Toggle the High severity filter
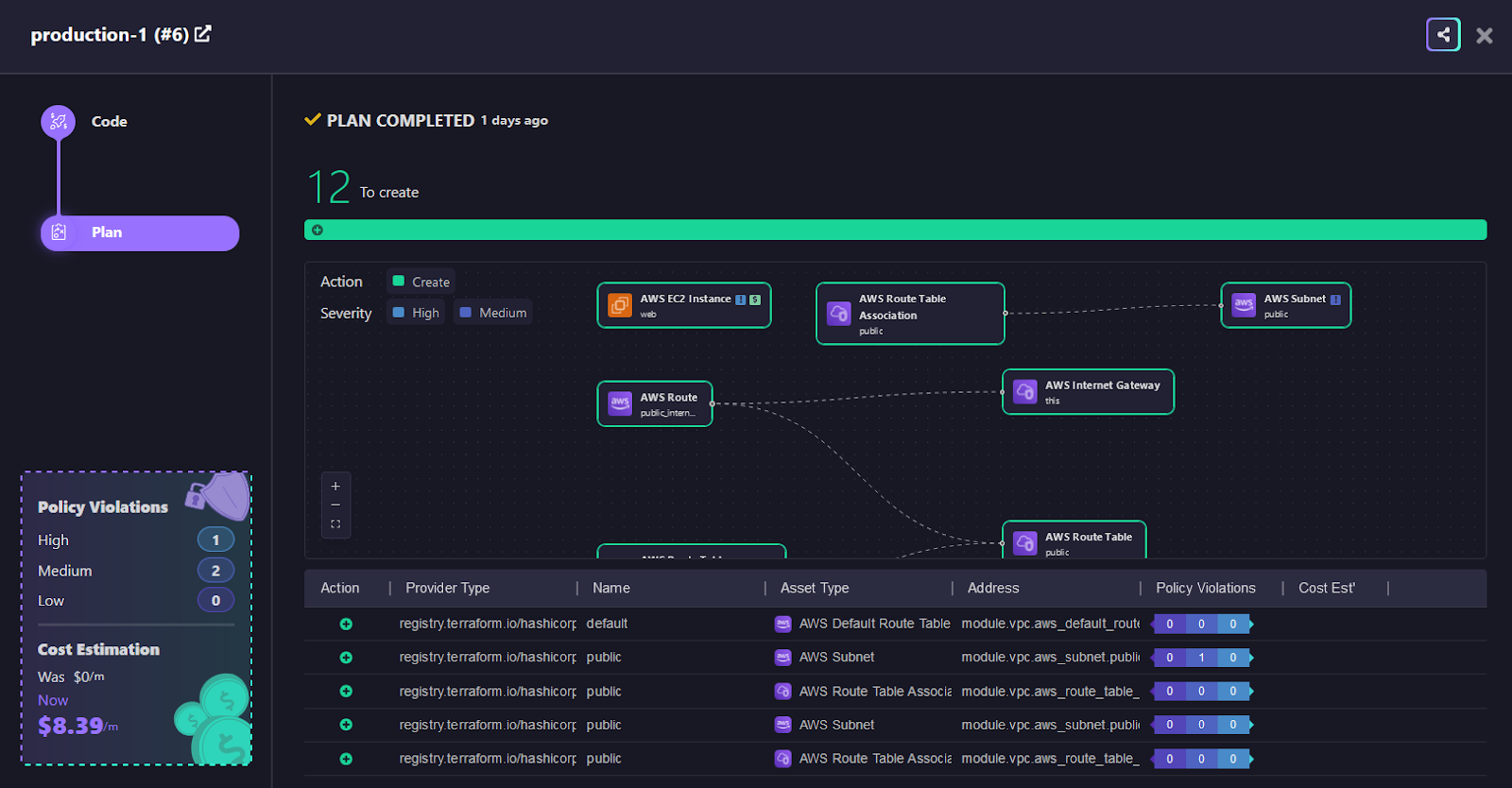The image size is (1512, 788). 416,313
